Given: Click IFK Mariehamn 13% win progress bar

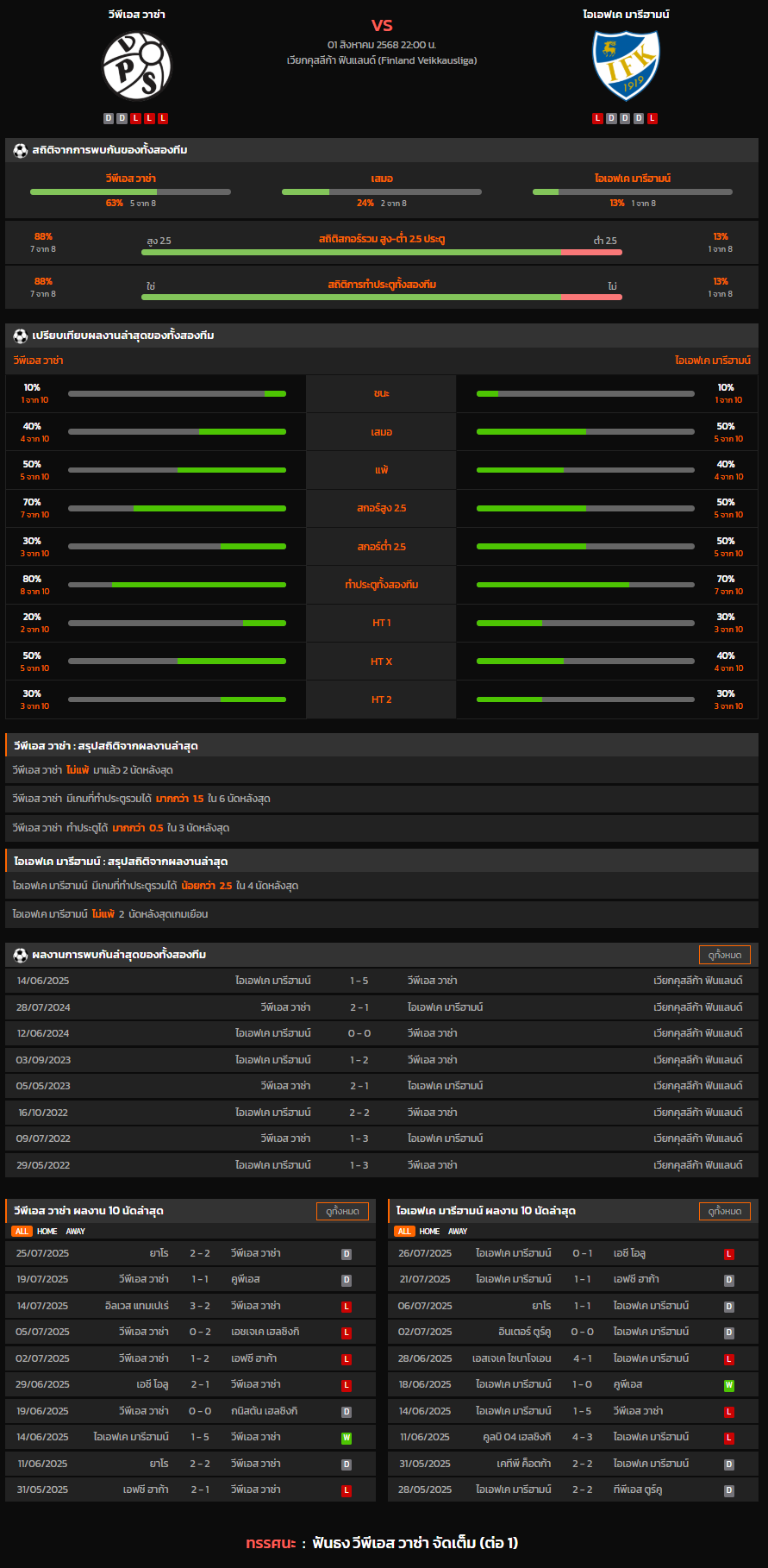Looking at the screenshot, I should 633,191.
